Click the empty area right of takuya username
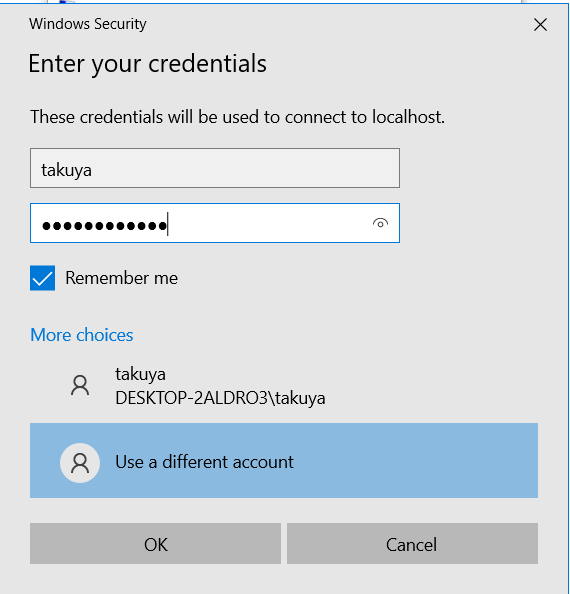This screenshot has width=570, height=594. [x=245, y=168]
